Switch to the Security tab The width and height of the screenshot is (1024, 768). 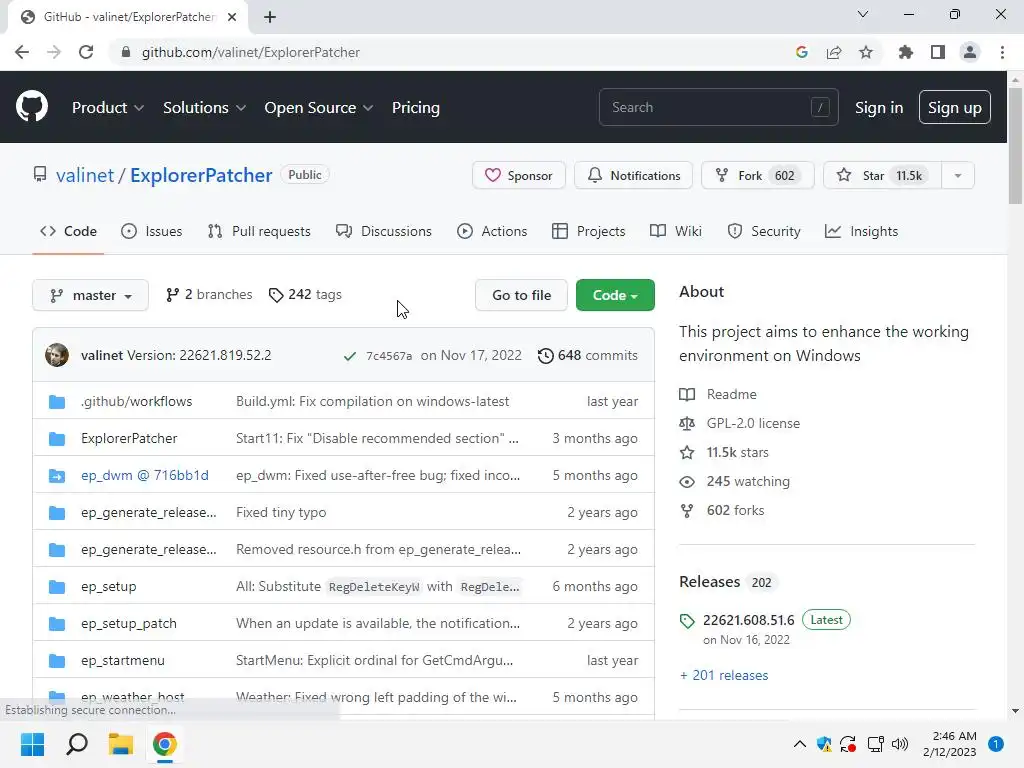tap(763, 231)
